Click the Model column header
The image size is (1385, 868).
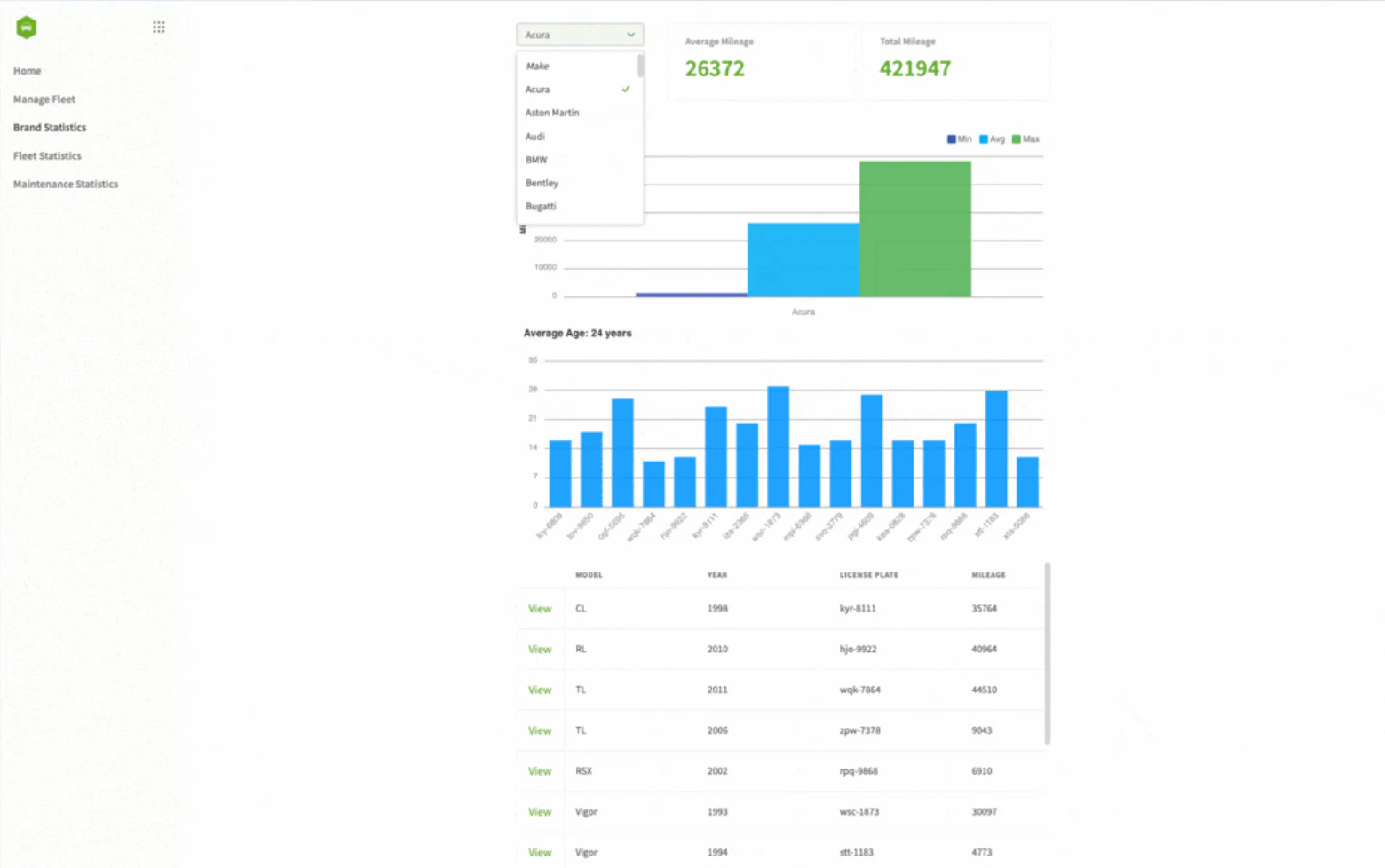(x=589, y=575)
